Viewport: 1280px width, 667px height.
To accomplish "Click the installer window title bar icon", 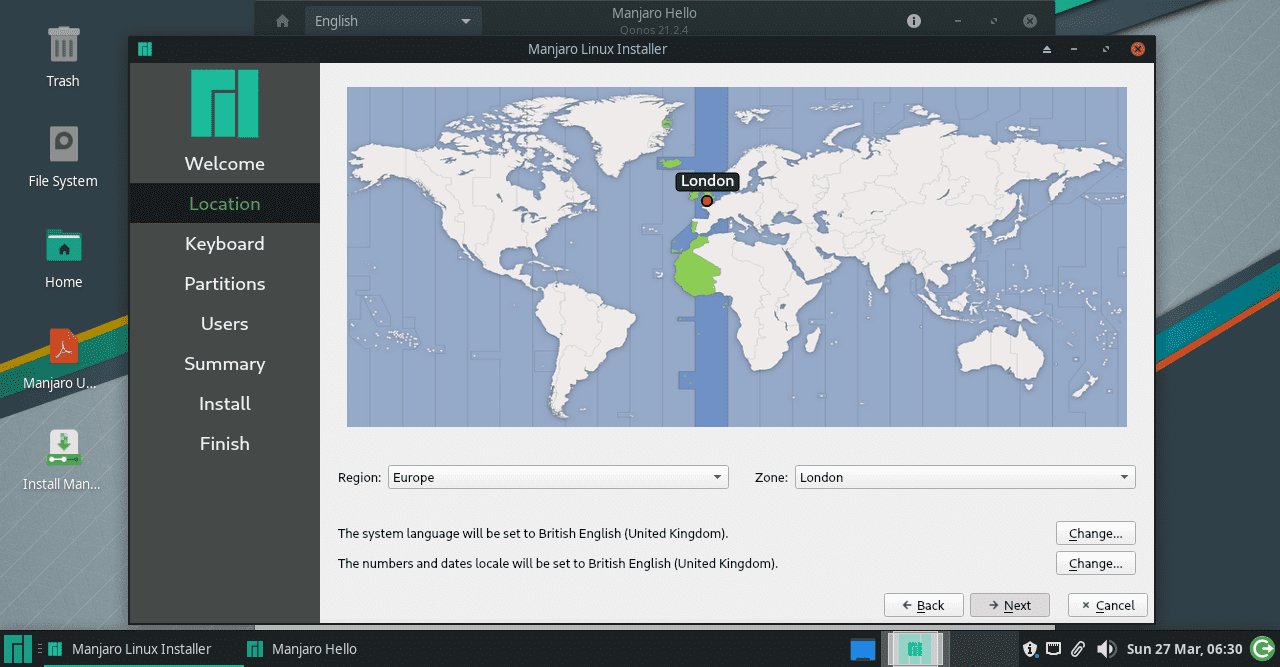I will pos(145,49).
